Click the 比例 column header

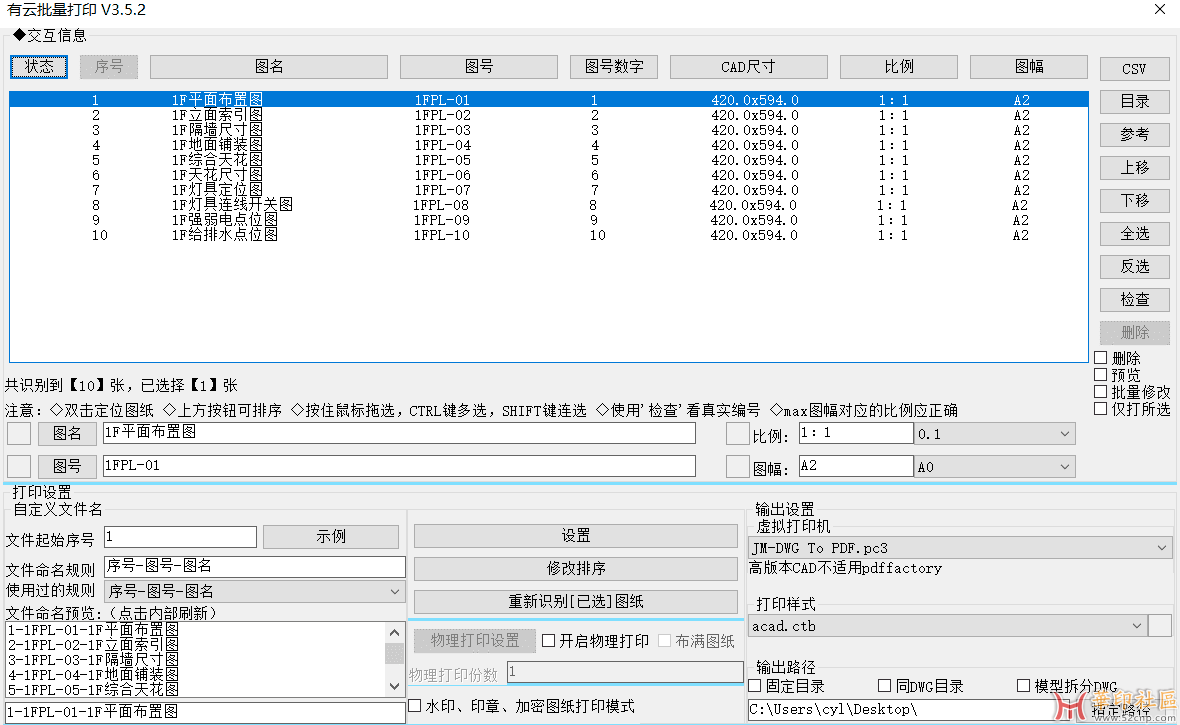tap(899, 67)
